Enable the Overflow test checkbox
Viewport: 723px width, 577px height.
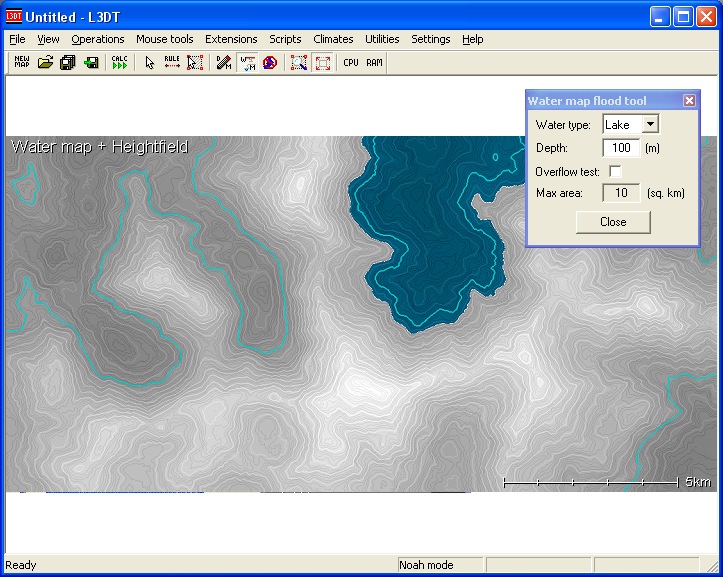point(615,171)
